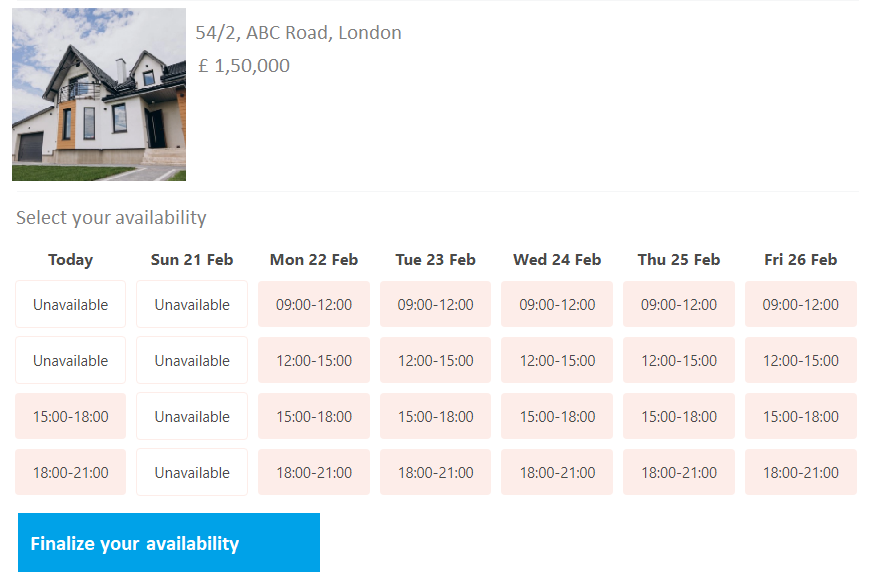Image resolution: width=873 pixels, height=585 pixels.
Task: Toggle Thu 25 Feb 09:00-12:00 slot
Action: (x=679, y=304)
